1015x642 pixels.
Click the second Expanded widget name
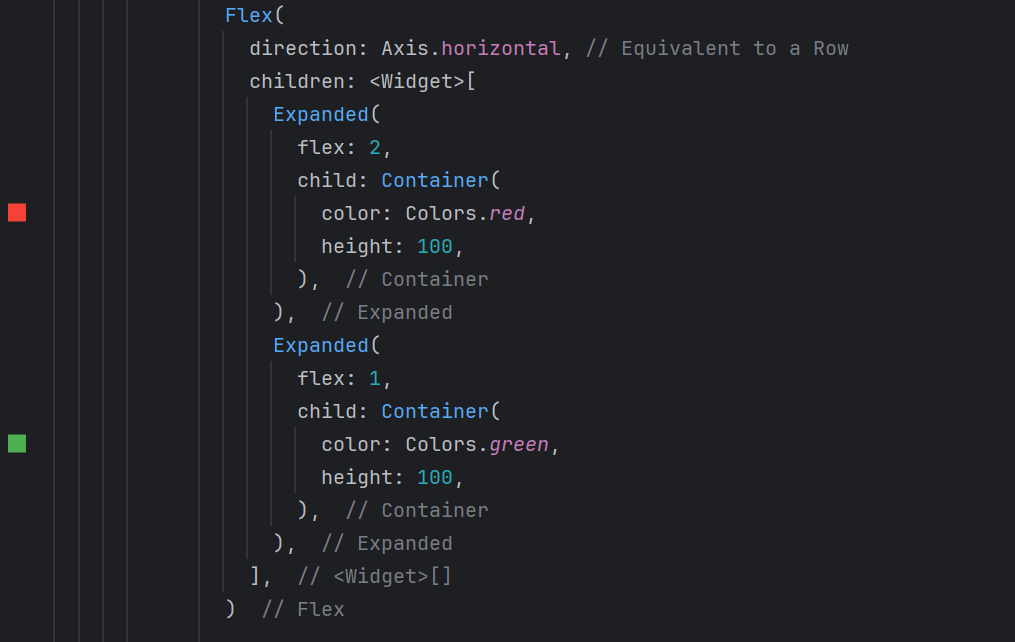321,346
